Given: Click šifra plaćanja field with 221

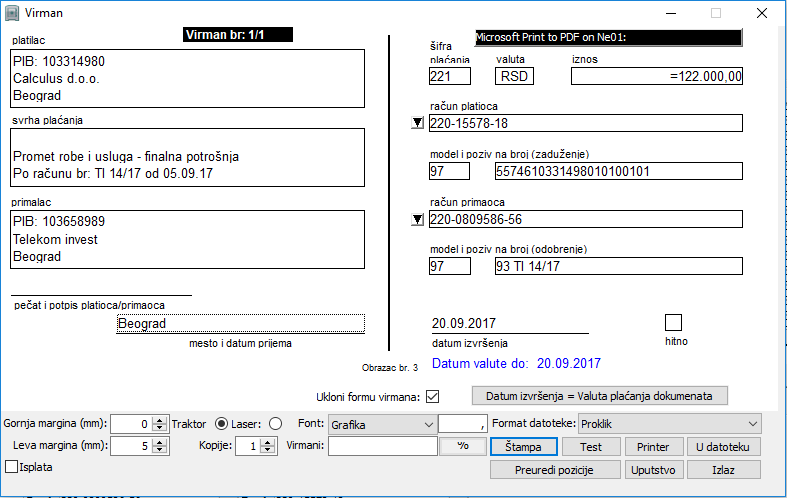Looking at the screenshot, I should 450,76.
